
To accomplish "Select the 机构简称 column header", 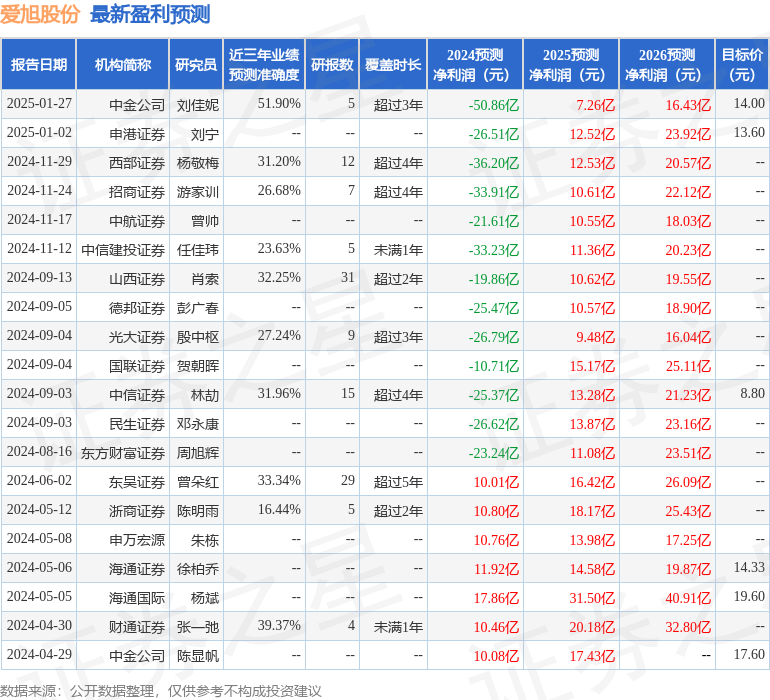I will 123,64.
